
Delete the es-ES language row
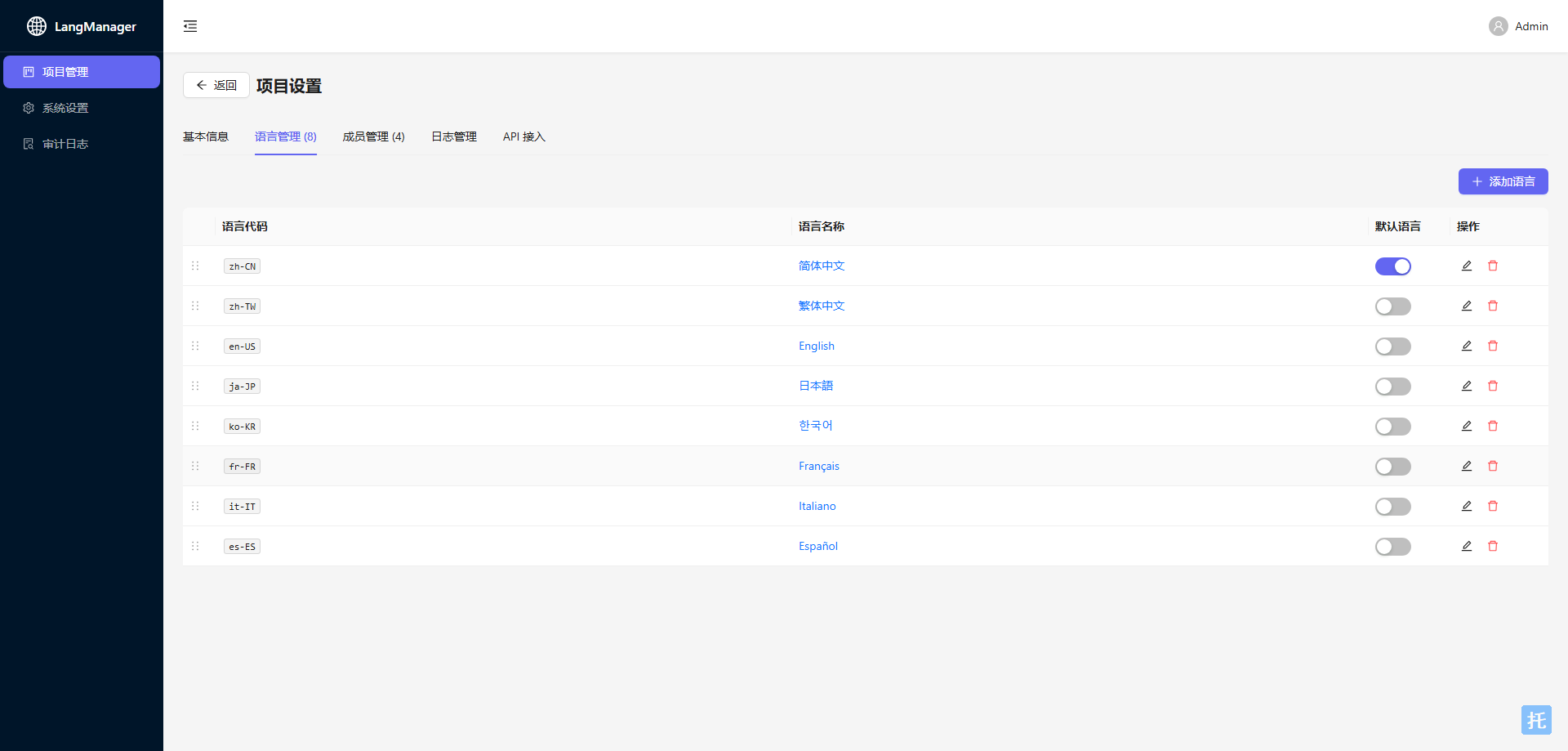click(x=1493, y=546)
